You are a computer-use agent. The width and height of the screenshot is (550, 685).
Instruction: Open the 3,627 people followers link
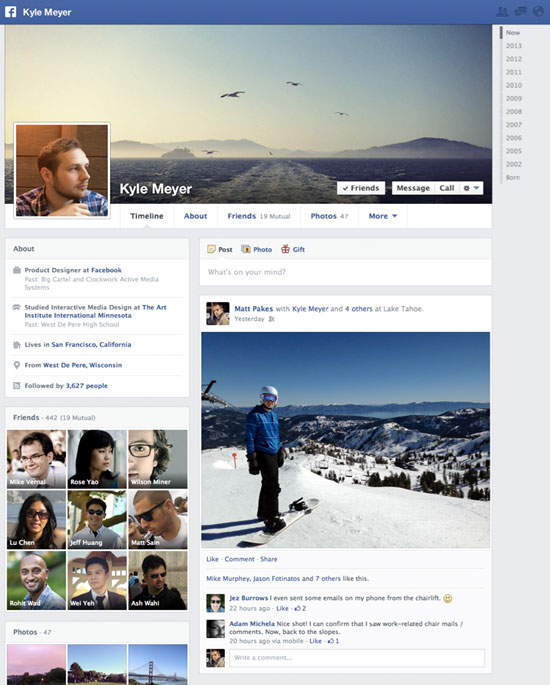(x=86, y=386)
